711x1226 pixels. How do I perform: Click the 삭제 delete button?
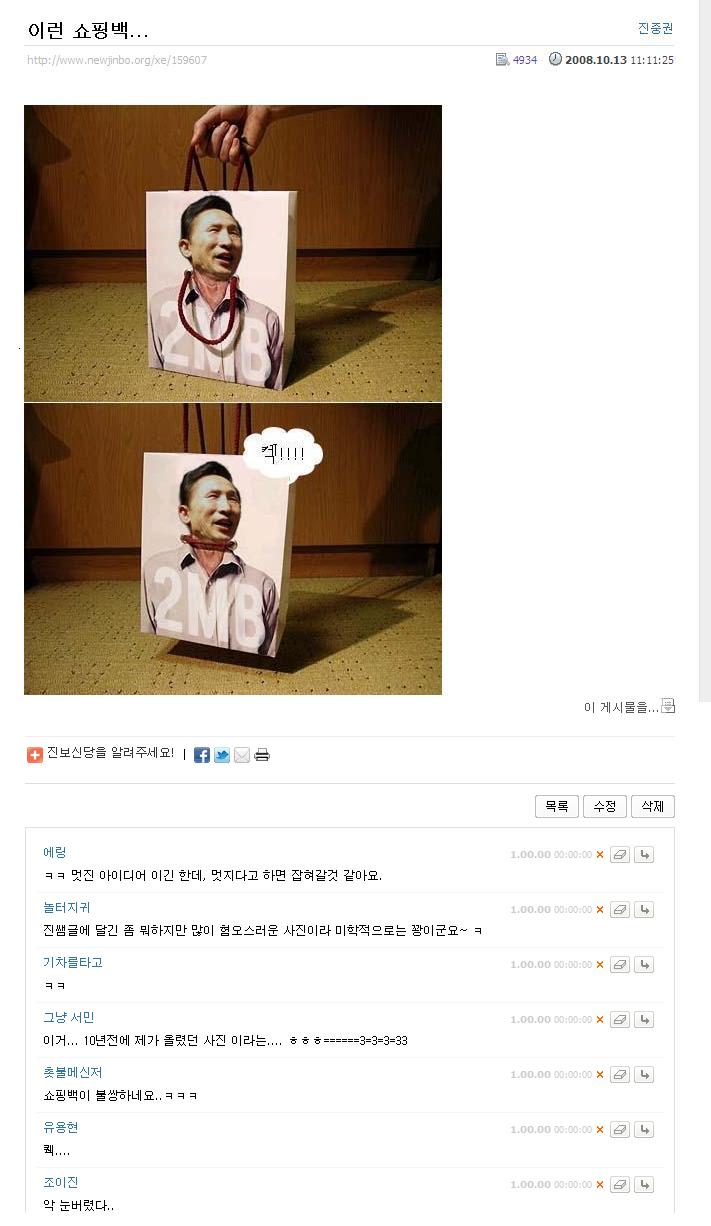(x=653, y=806)
